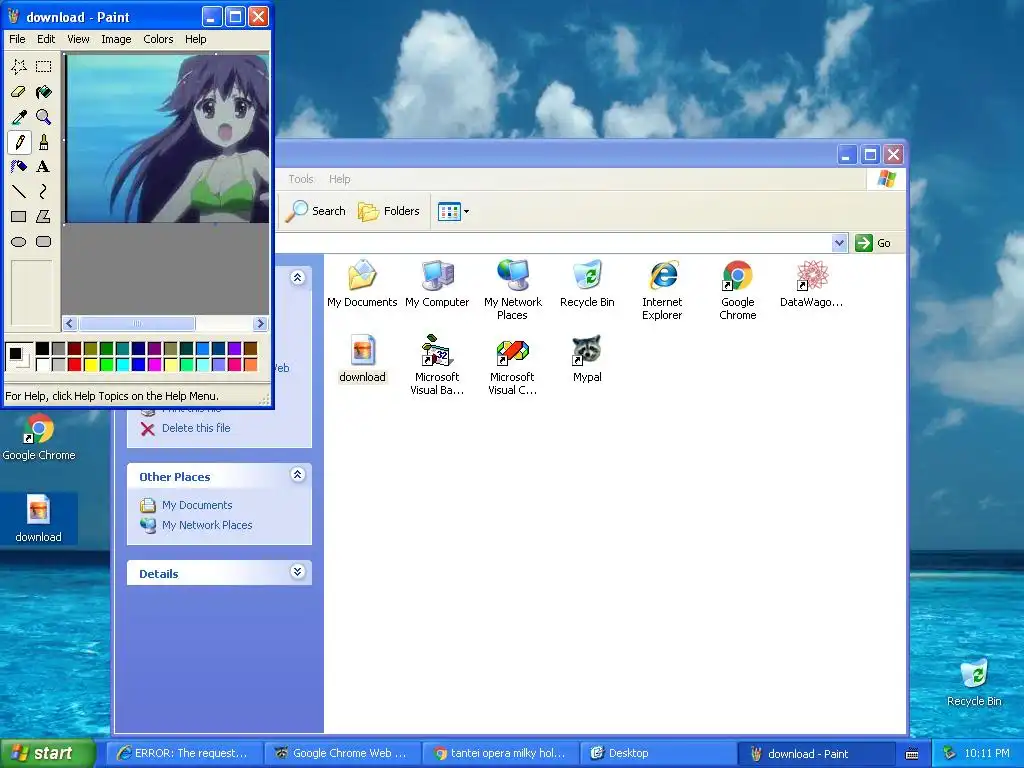Select the Text tool in Paint

(x=44, y=167)
